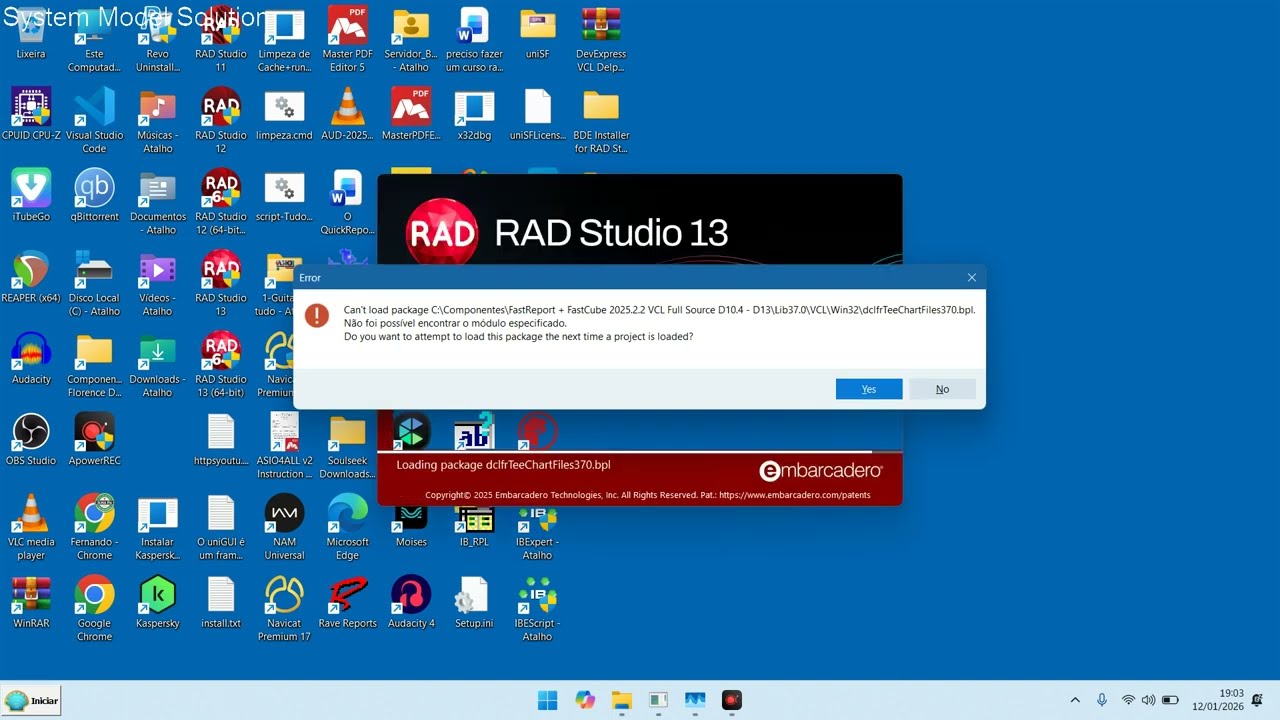Open File Explorer from the taskbar
This screenshot has width=1280, height=720.
[x=622, y=700]
